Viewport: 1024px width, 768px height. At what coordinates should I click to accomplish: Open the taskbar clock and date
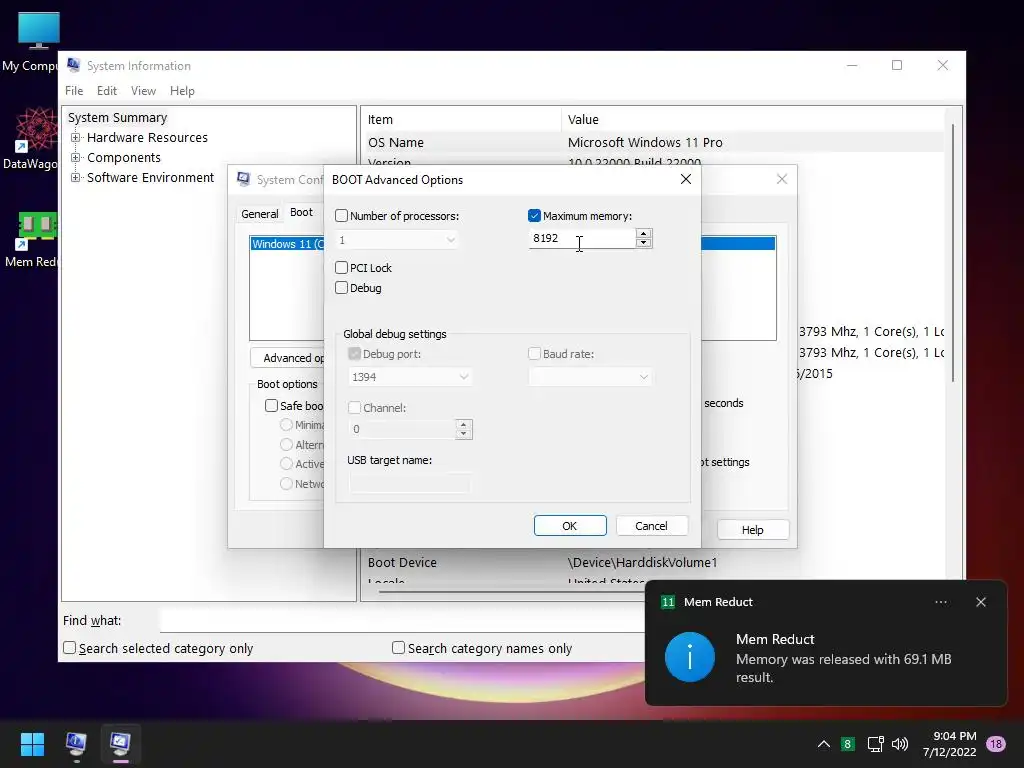pyautogui.click(x=950, y=744)
